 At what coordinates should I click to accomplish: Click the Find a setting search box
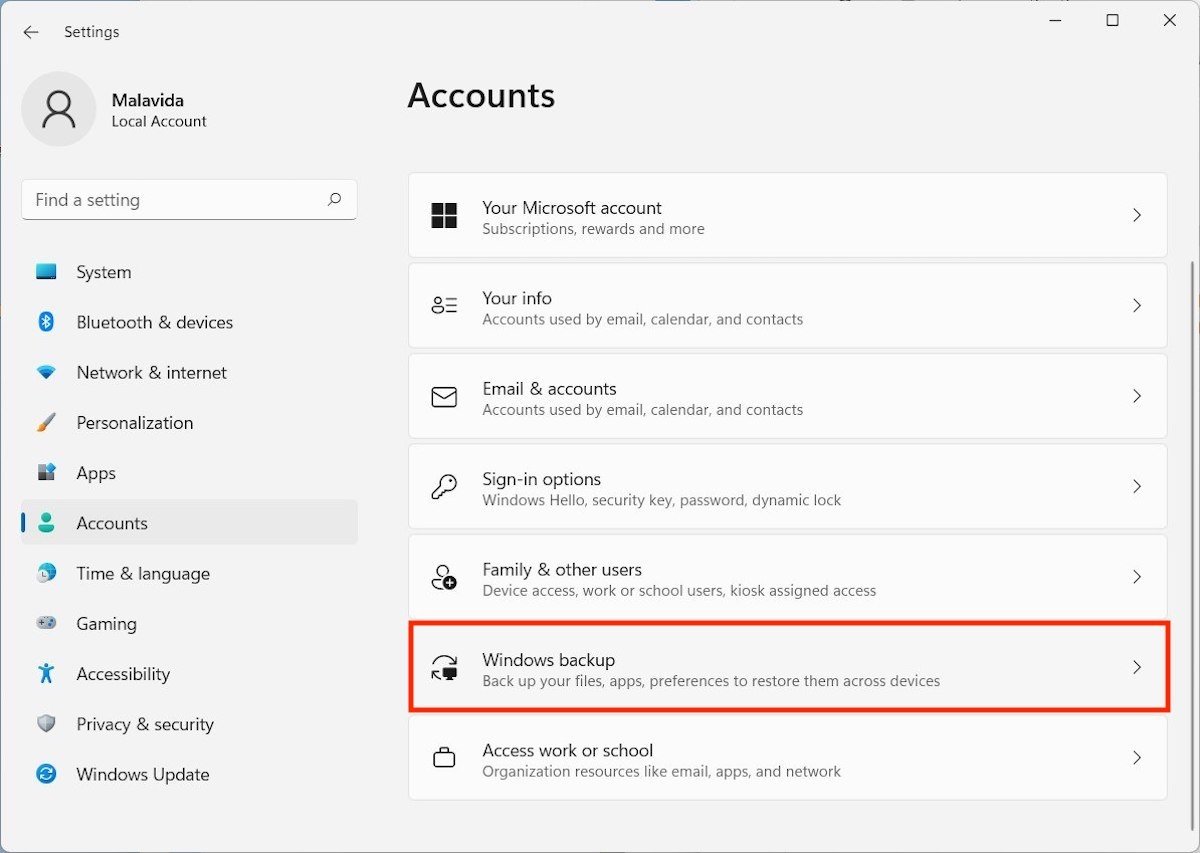coord(189,199)
